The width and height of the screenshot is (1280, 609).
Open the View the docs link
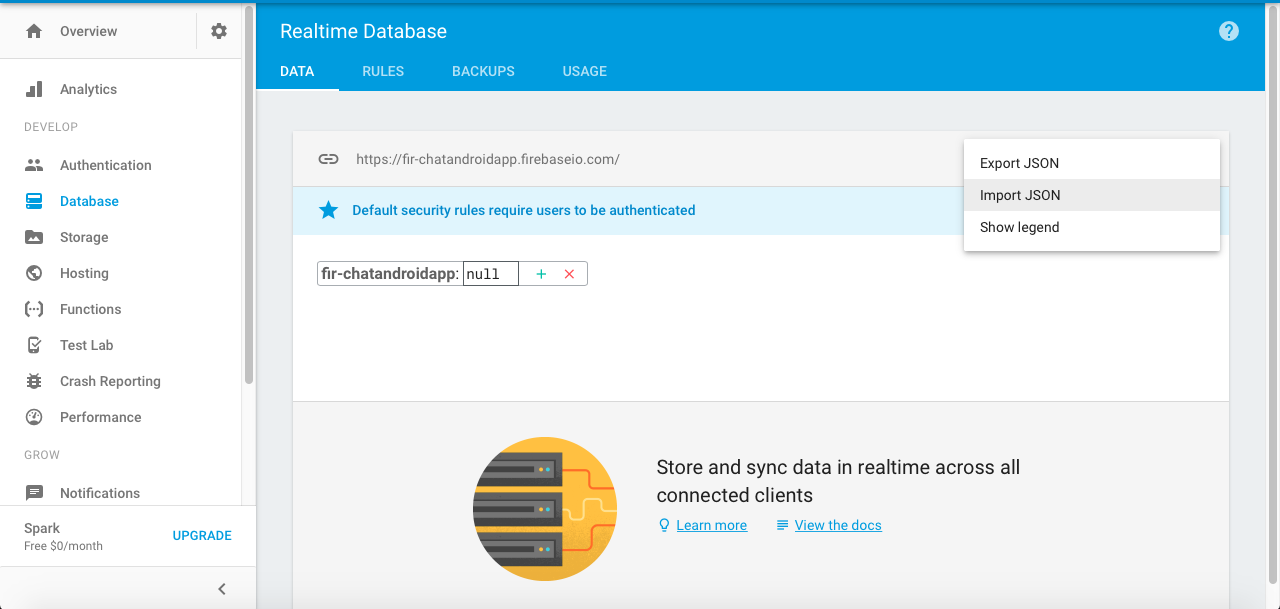pos(838,525)
